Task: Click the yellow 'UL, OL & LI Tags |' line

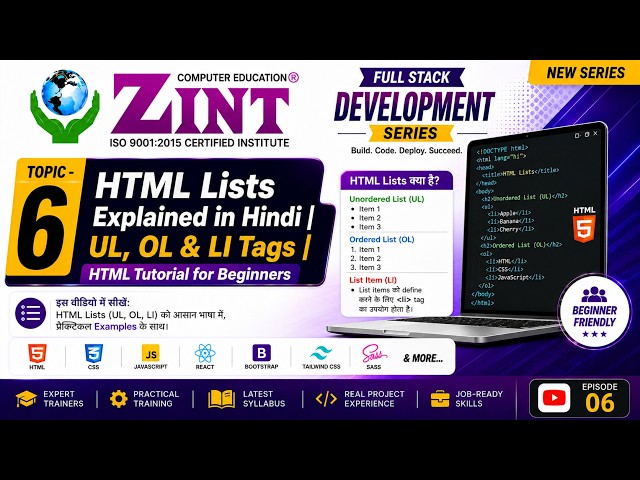Action: click(199, 247)
